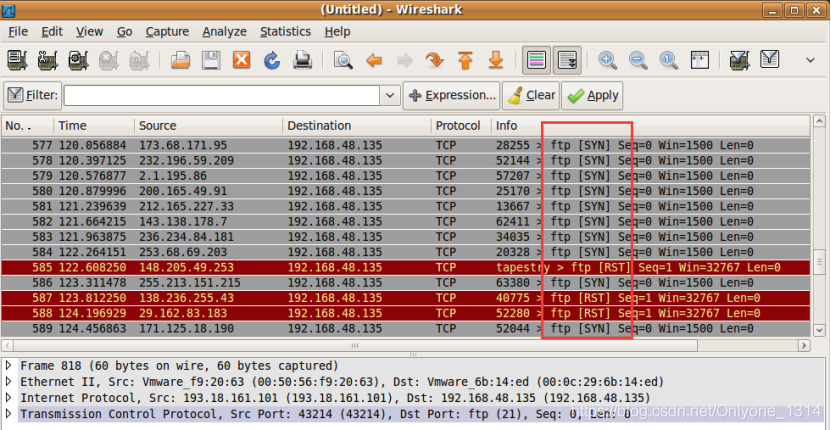This screenshot has width=831, height=430.
Task: Select packet 579 from 2.1.195.86
Action: 406,176
